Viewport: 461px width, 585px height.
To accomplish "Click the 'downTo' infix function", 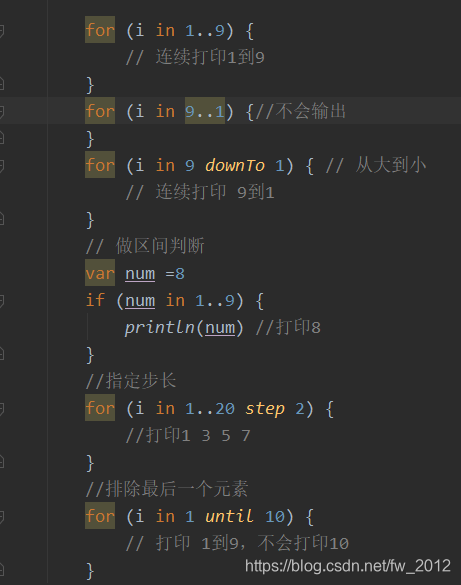I will (235, 165).
